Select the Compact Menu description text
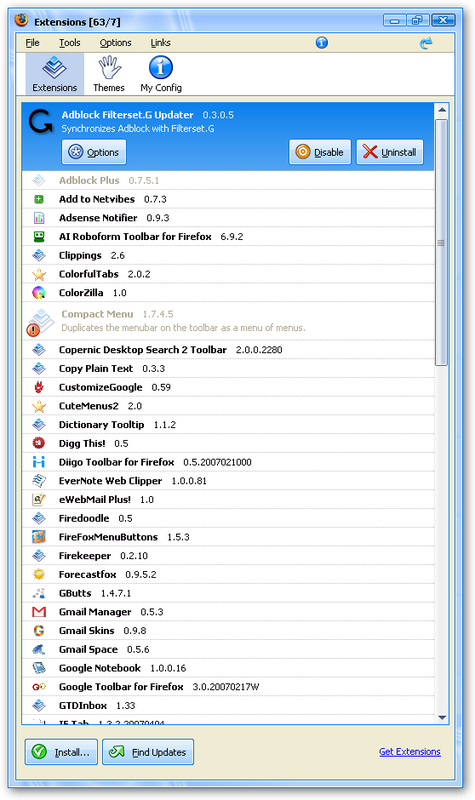 coord(183,328)
